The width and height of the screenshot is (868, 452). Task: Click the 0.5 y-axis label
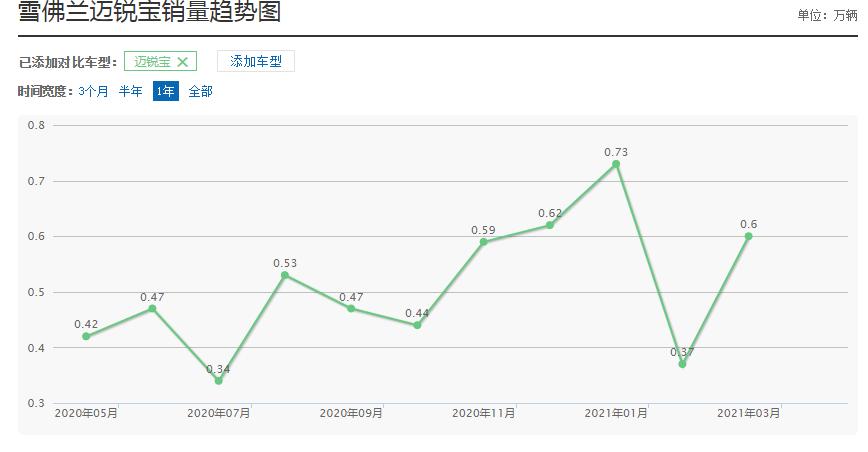tap(36, 292)
